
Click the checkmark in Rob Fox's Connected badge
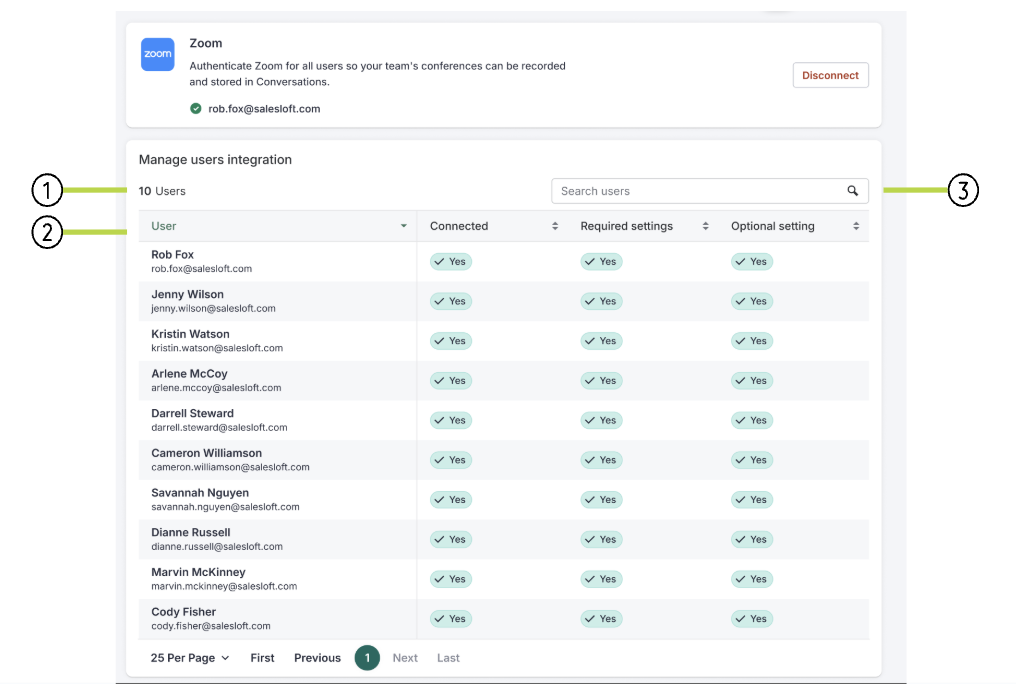click(441, 261)
